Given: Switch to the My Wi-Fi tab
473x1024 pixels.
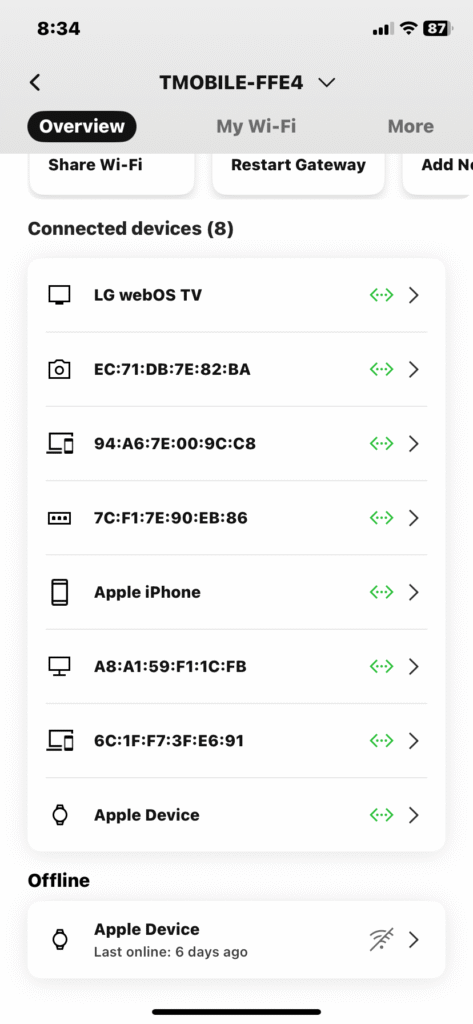Looking at the screenshot, I should click(256, 126).
